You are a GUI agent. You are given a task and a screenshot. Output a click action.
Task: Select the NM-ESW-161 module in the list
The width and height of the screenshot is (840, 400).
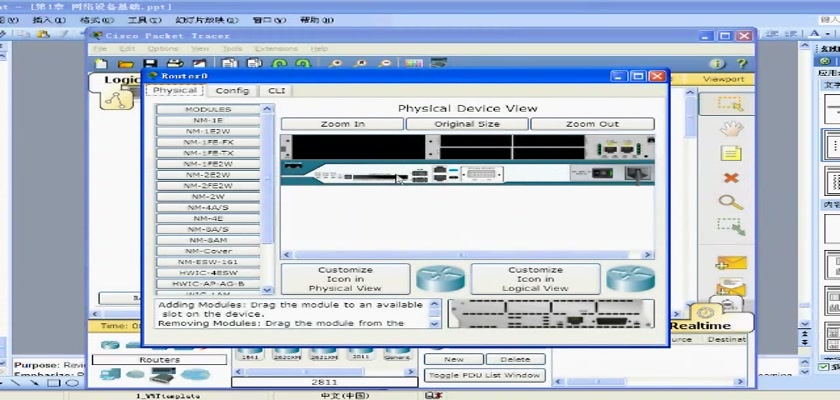208,262
